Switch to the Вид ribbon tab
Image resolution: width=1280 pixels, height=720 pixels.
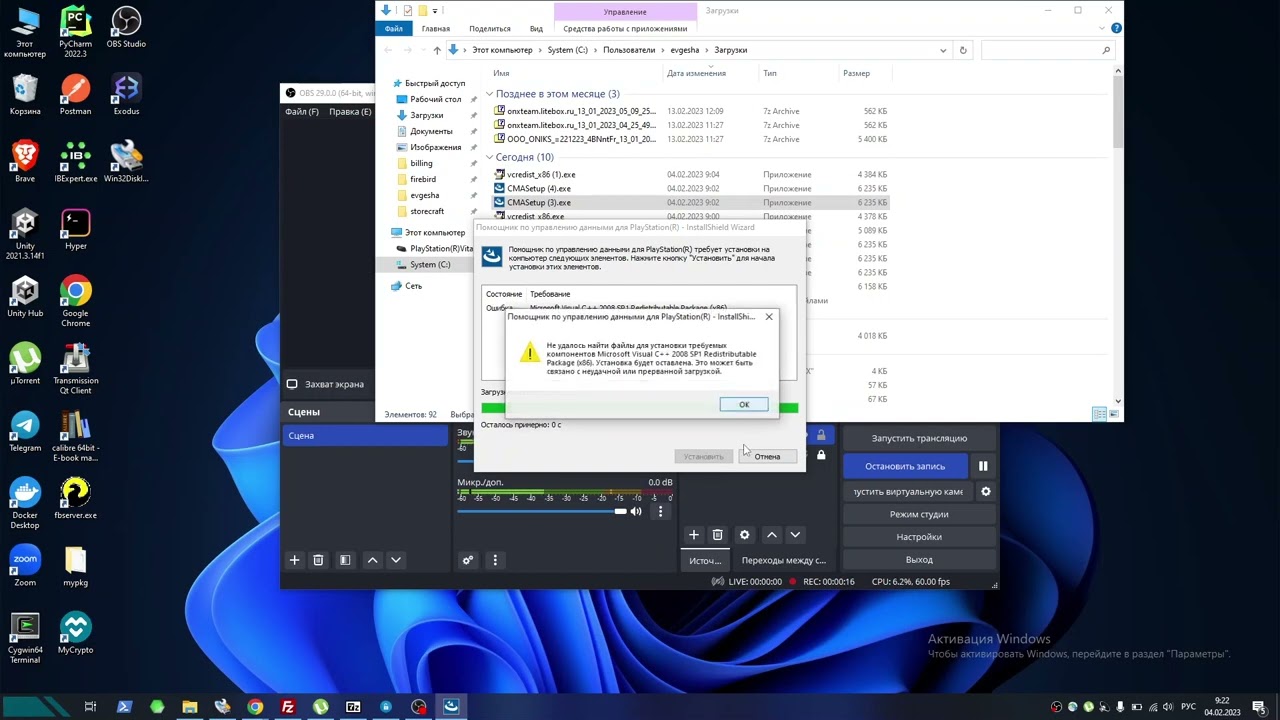click(x=537, y=29)
